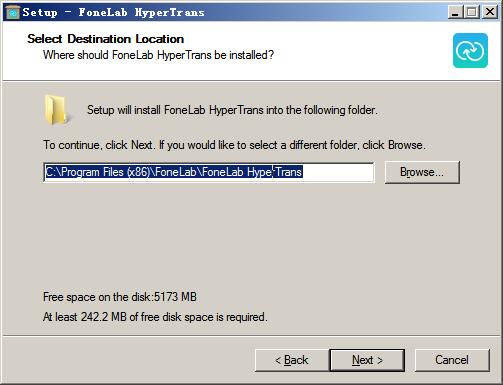Click the Browse... button

point(422,172)
